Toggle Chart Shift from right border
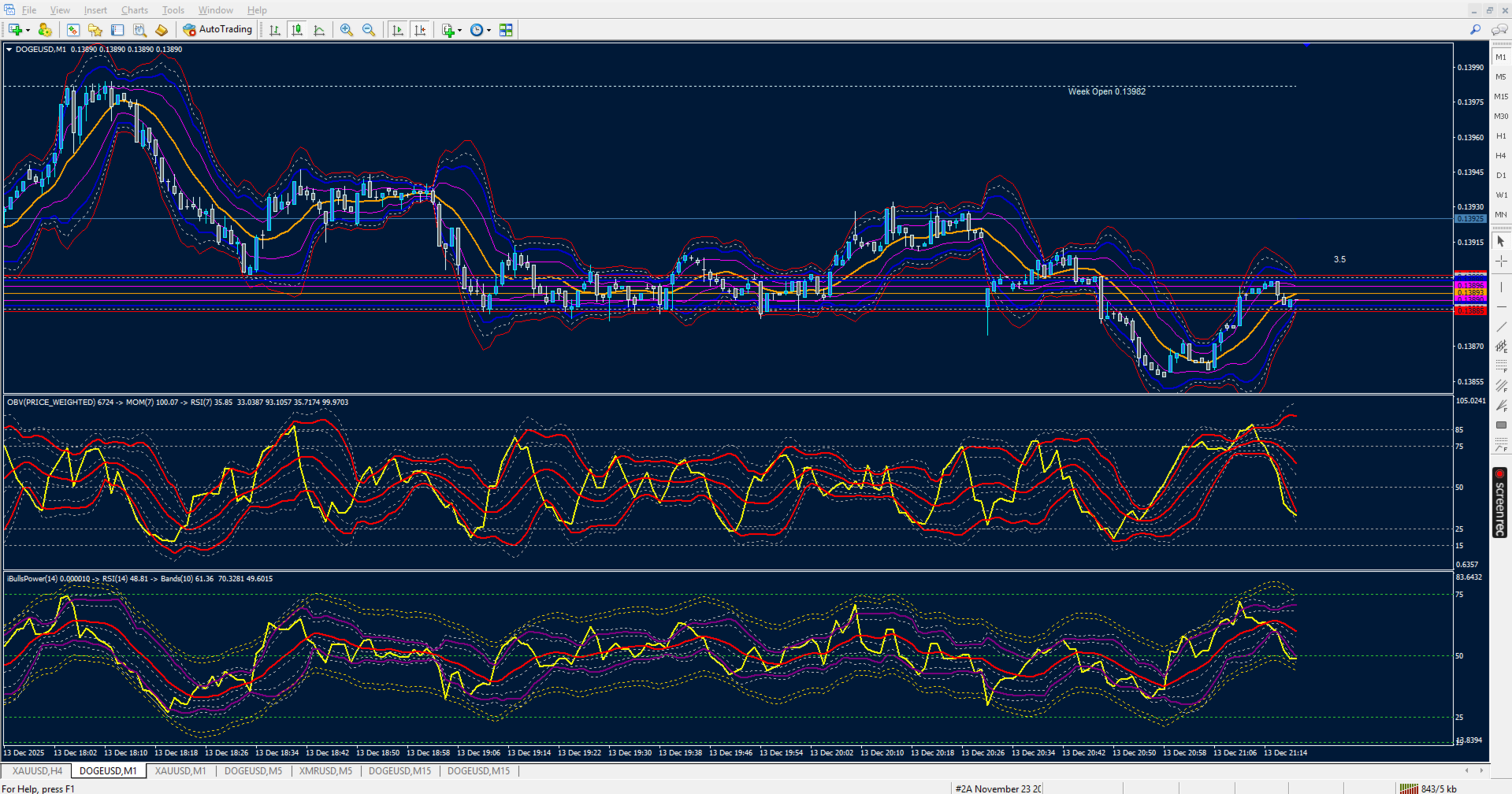 point(420,30)
